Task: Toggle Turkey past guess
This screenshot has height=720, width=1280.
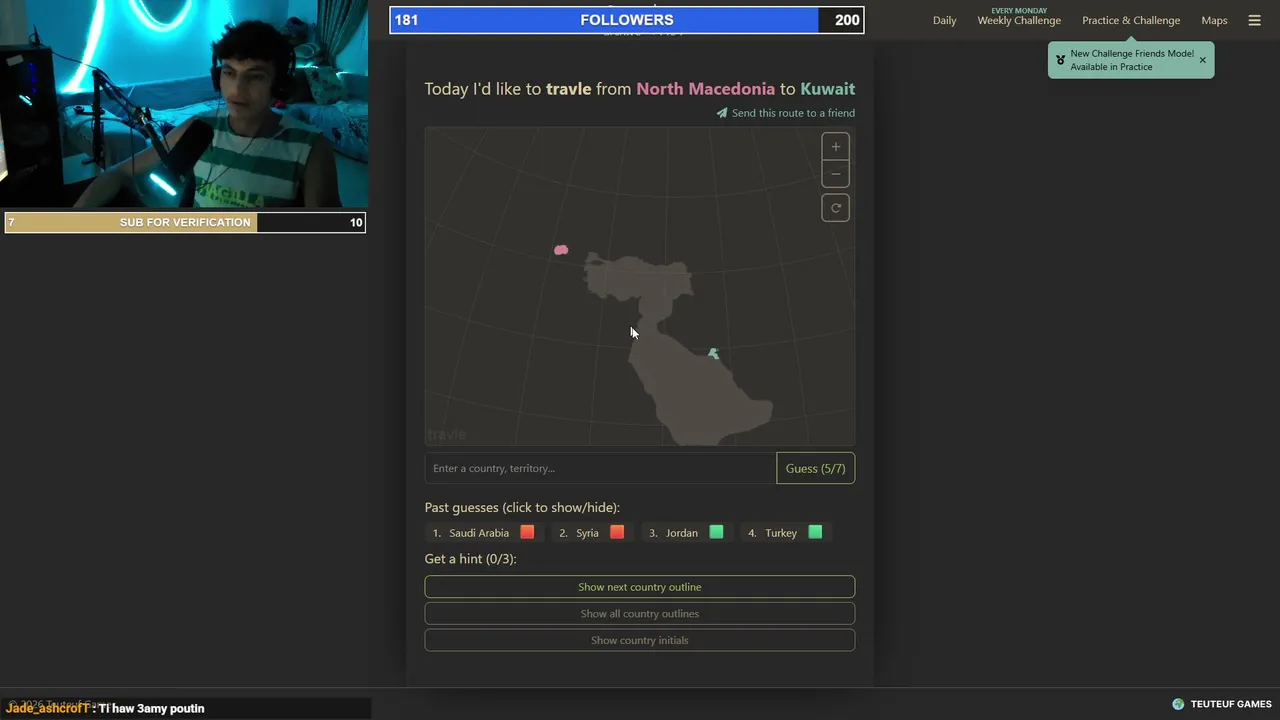Action: point(785,533)
